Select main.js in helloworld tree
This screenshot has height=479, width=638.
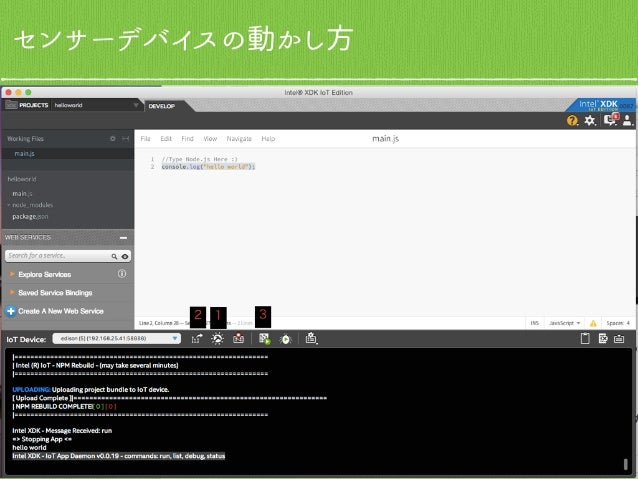click(x=22, y=194)
